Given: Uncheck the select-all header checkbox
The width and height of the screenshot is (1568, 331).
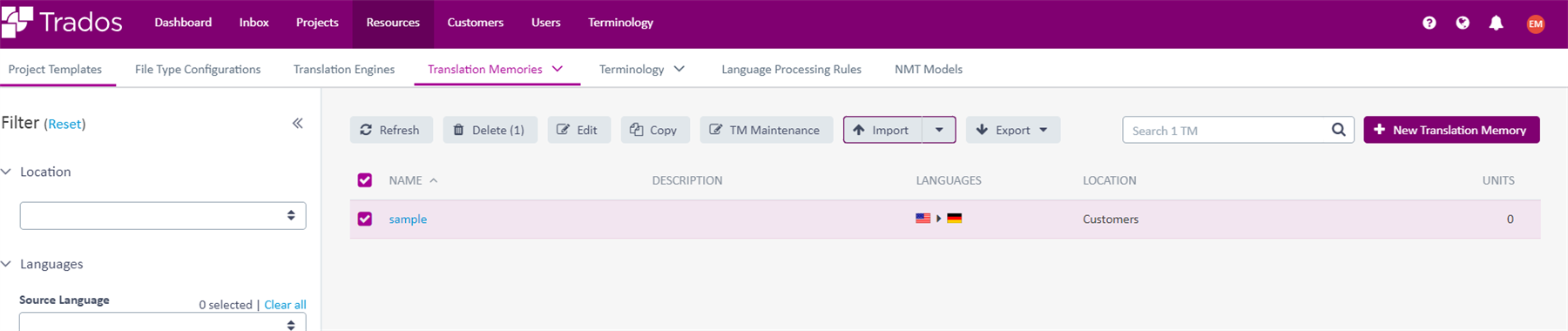Looking at the screenshot, I should (365, 180).
